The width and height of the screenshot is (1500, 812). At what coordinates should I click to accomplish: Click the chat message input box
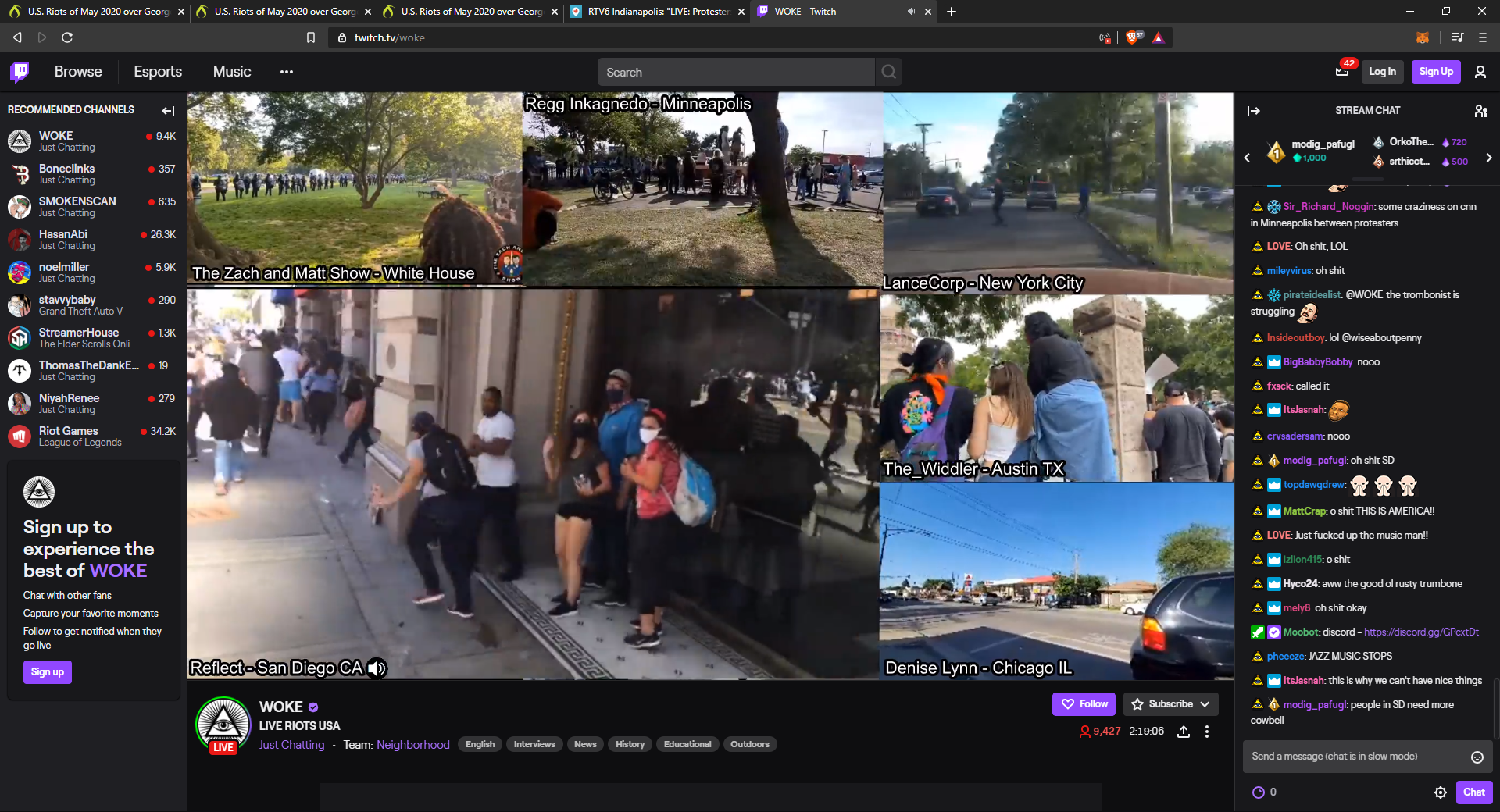tap(1367, 757)
